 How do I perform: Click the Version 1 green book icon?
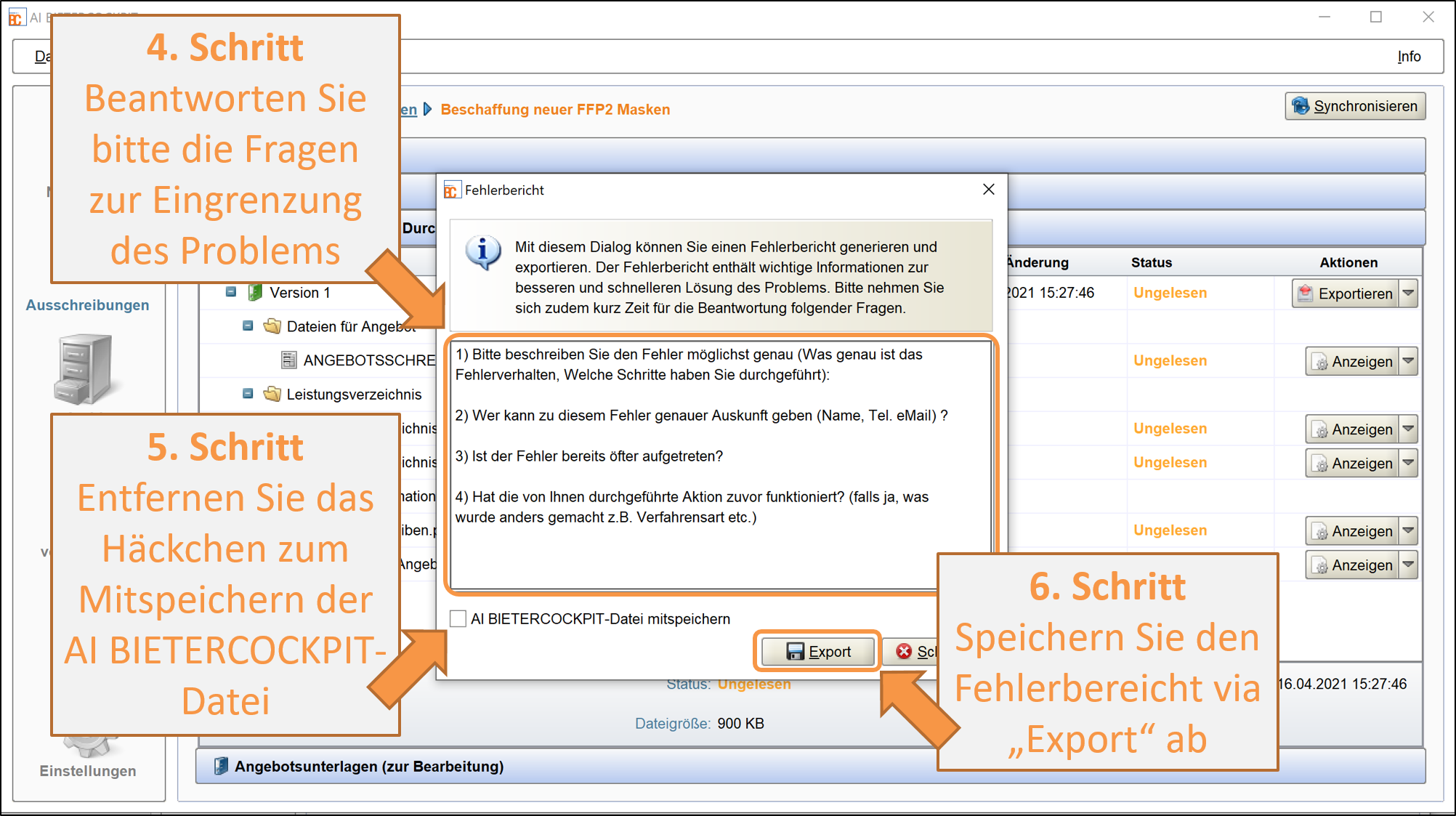tap(255, 292)
